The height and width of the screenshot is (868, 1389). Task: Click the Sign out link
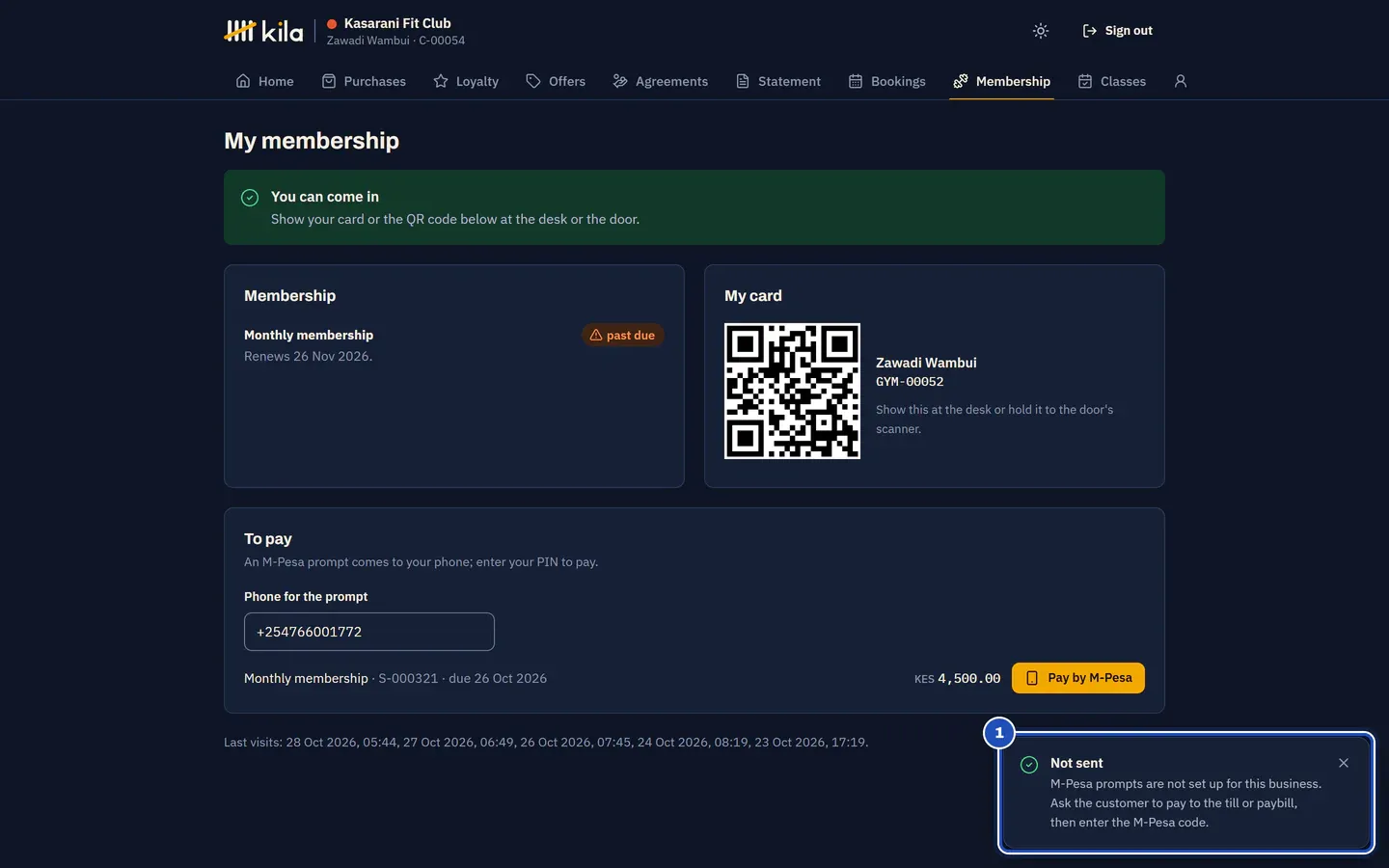click(x=1117, y=31)
